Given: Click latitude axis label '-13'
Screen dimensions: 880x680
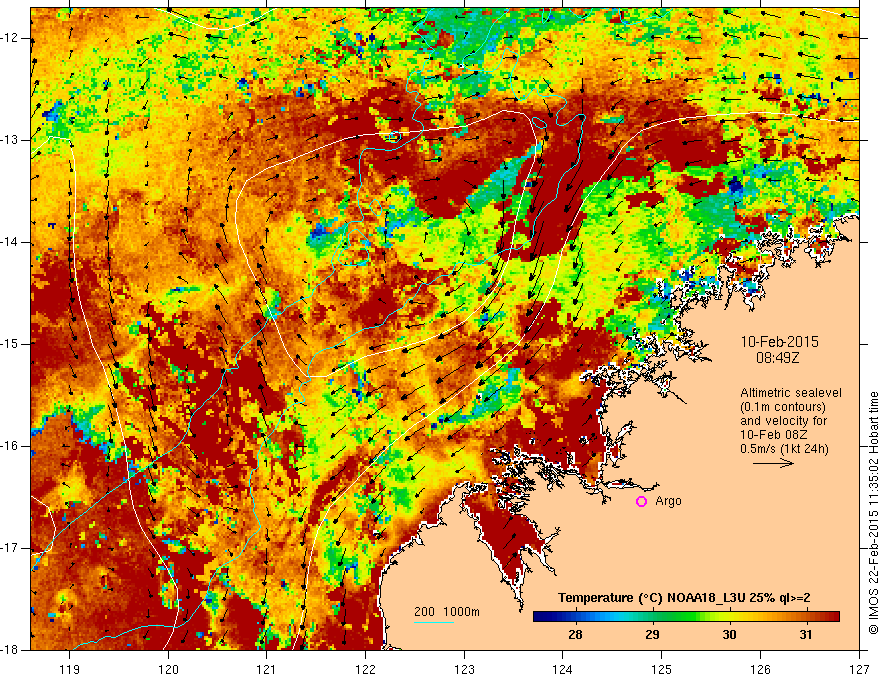Looking at the screenshot, I should coord(10,140).
